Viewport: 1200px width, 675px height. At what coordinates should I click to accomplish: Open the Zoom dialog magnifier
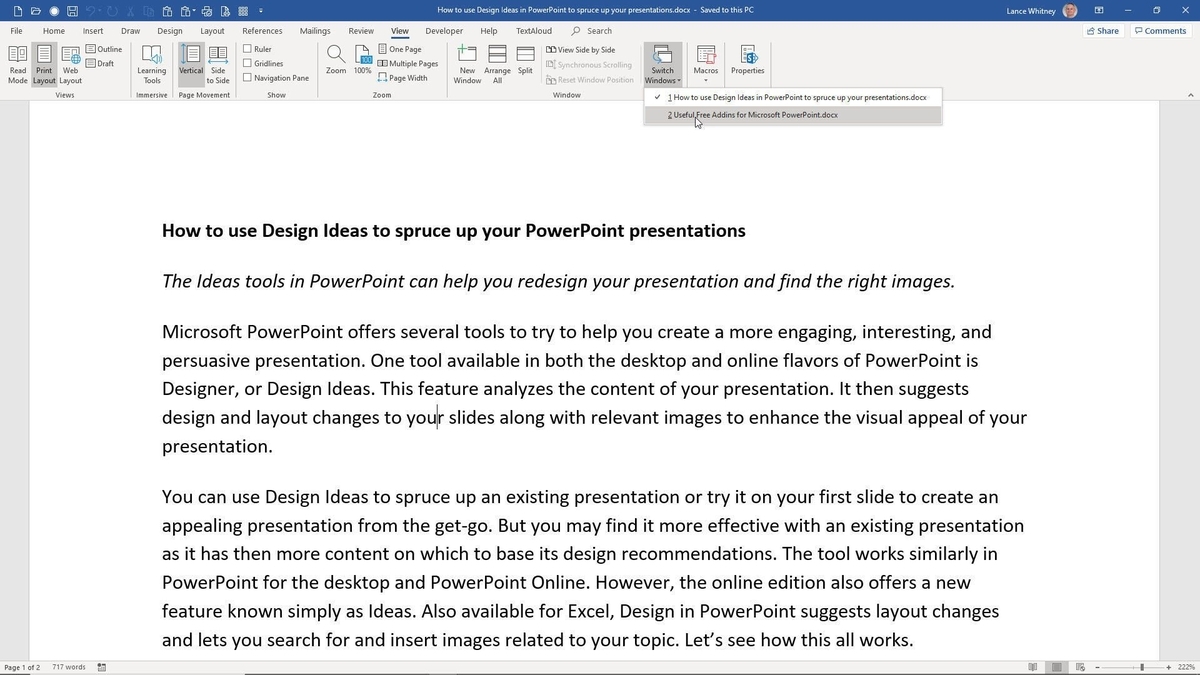(336, 60)
